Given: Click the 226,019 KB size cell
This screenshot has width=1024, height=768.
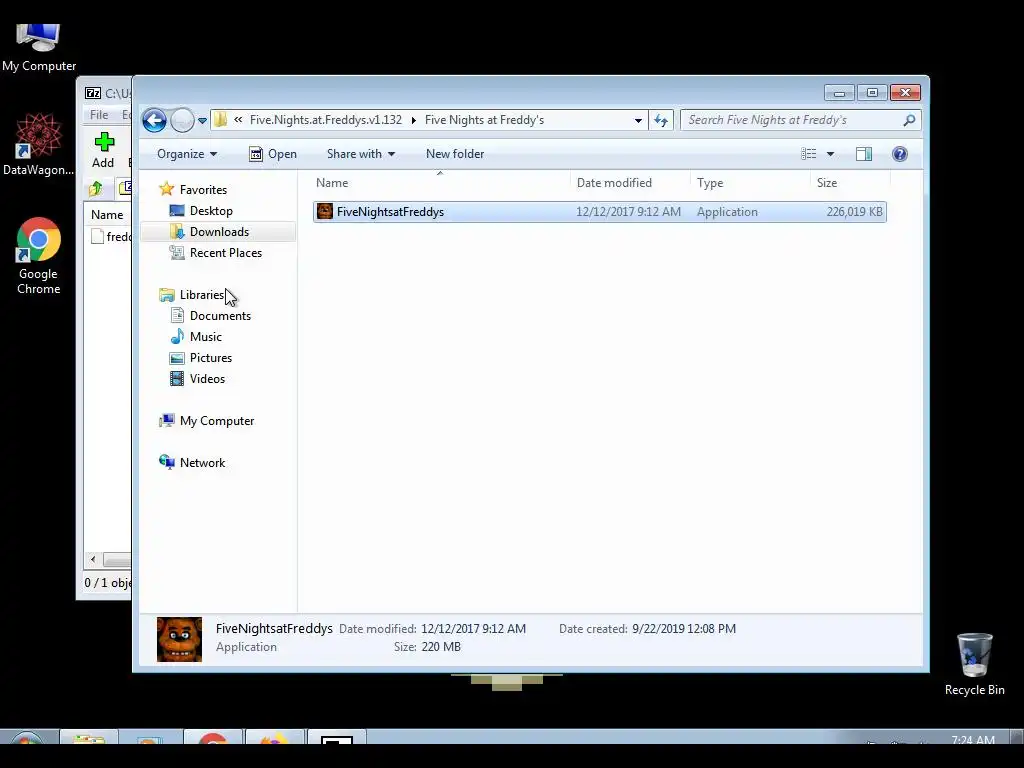Looking at the screenshot, I should click(854, 212).
